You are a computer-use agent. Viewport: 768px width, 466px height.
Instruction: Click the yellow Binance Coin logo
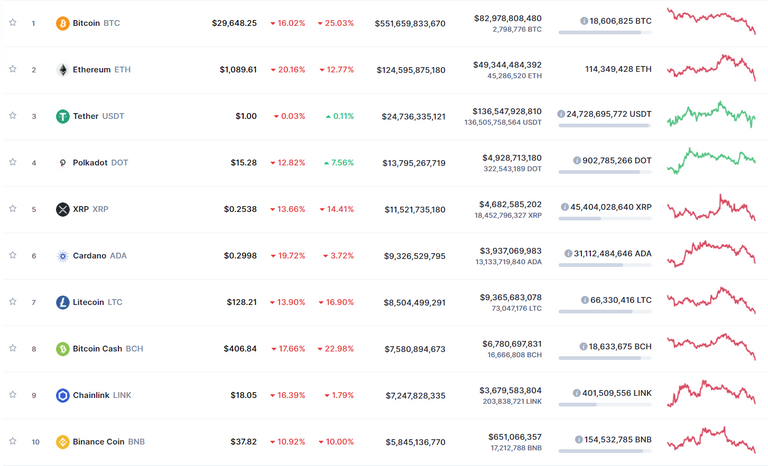pos(63,441)
